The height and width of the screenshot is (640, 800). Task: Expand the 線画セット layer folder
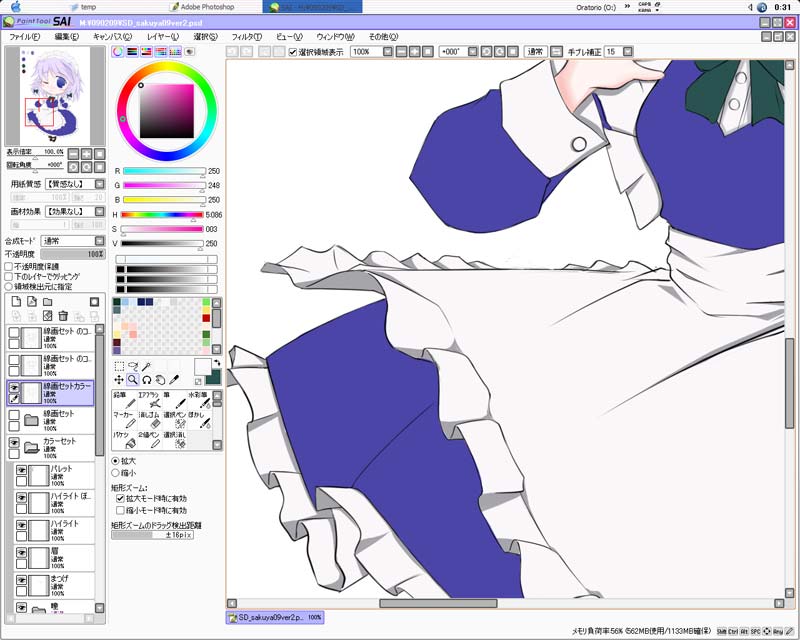[x=32, y=420]
